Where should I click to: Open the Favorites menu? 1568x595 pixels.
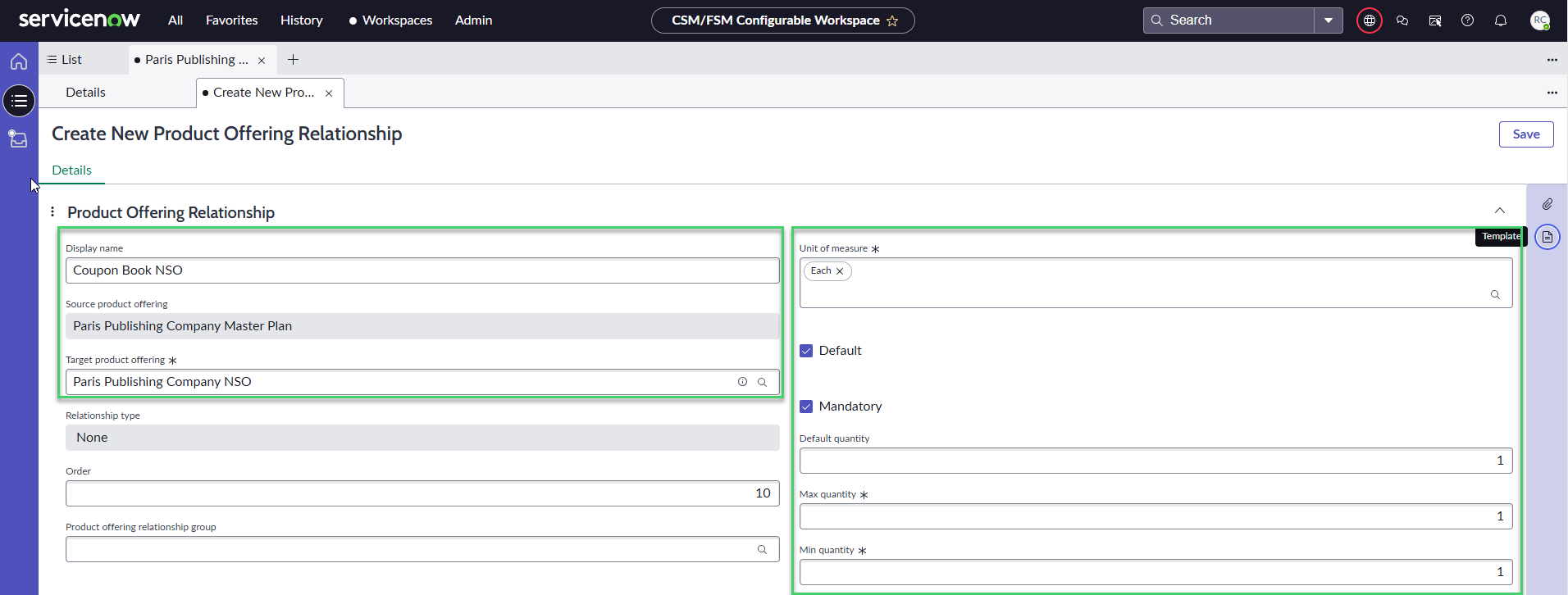coord(231,20)
